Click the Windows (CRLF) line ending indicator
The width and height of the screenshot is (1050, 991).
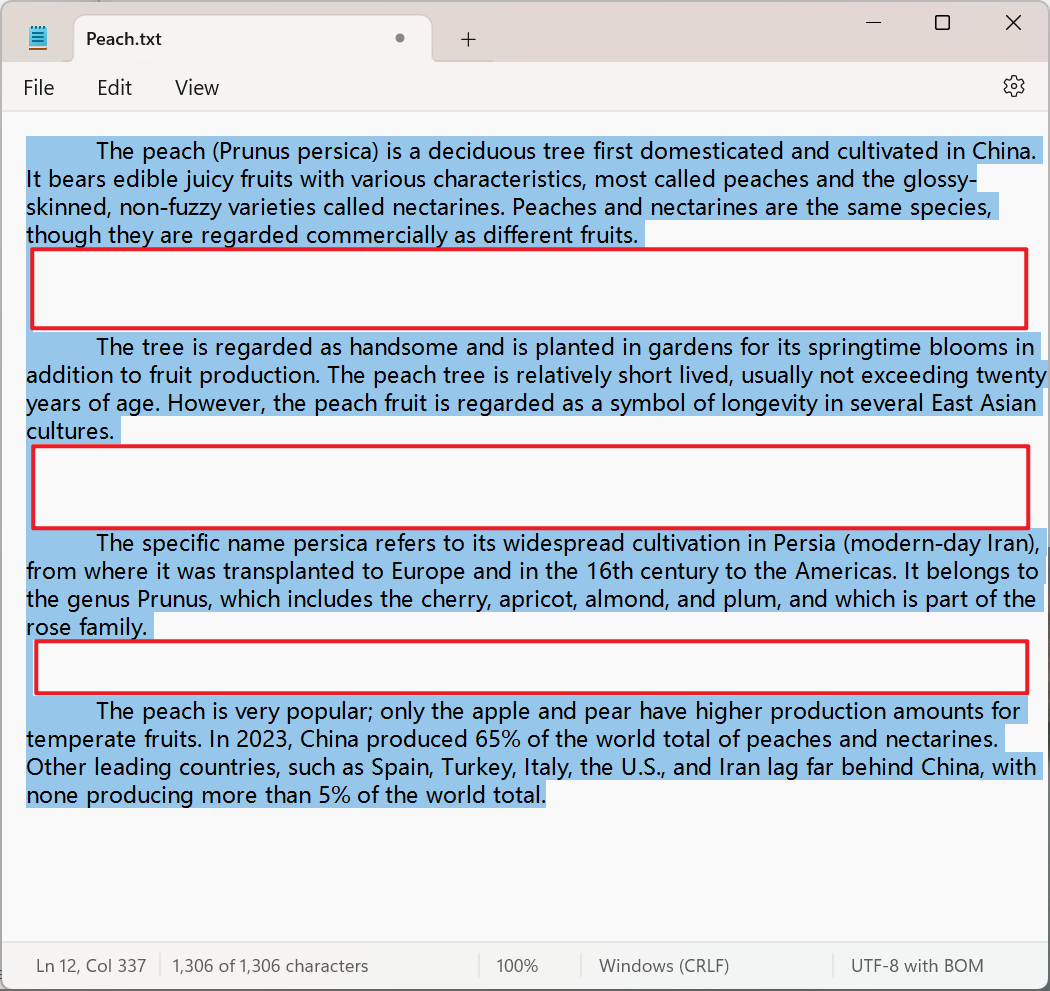point(664,966)
